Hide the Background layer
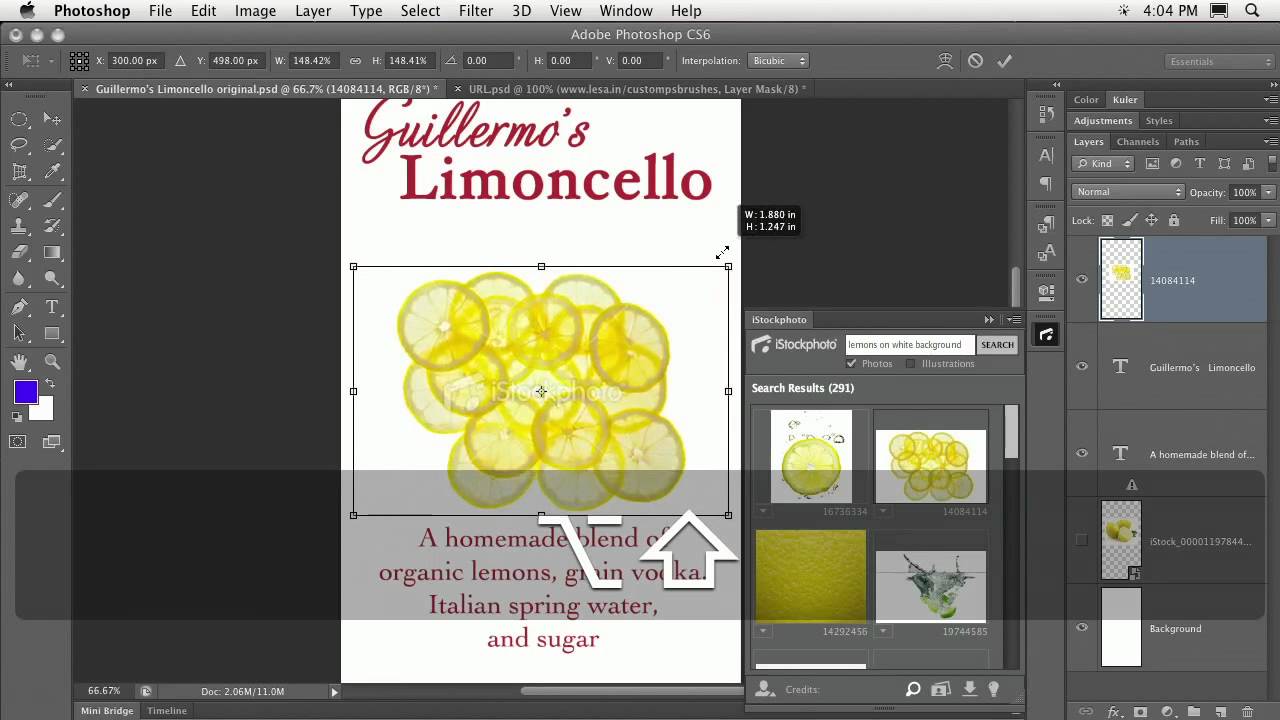The height and width of the screenshot is (720, 1280). [1081, 628]
